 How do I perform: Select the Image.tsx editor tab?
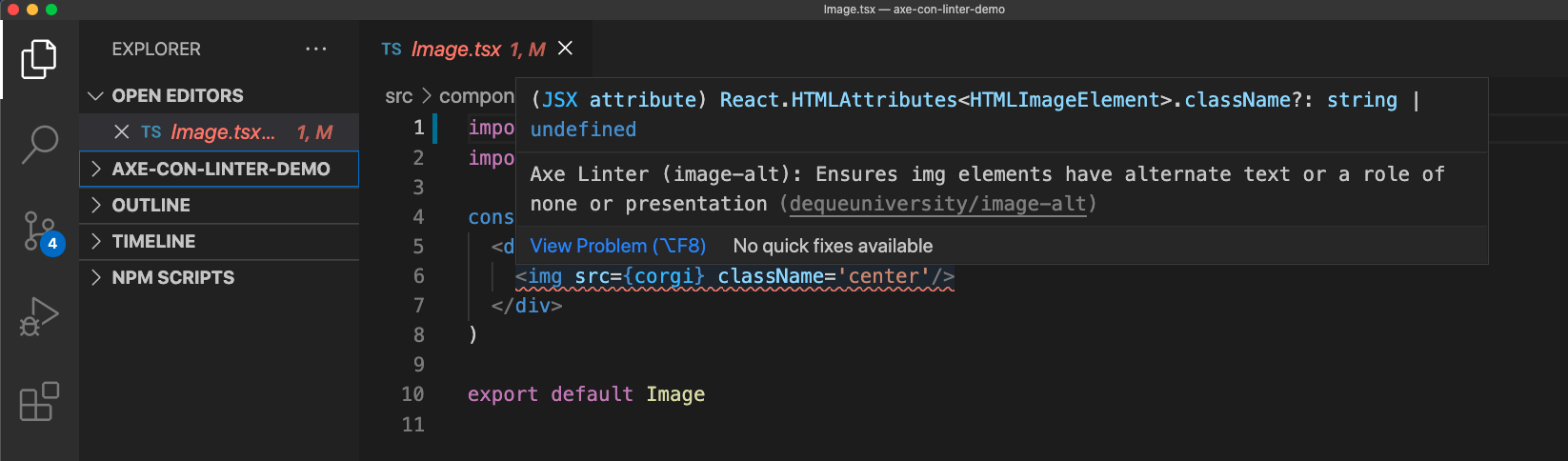coord(455,50)
